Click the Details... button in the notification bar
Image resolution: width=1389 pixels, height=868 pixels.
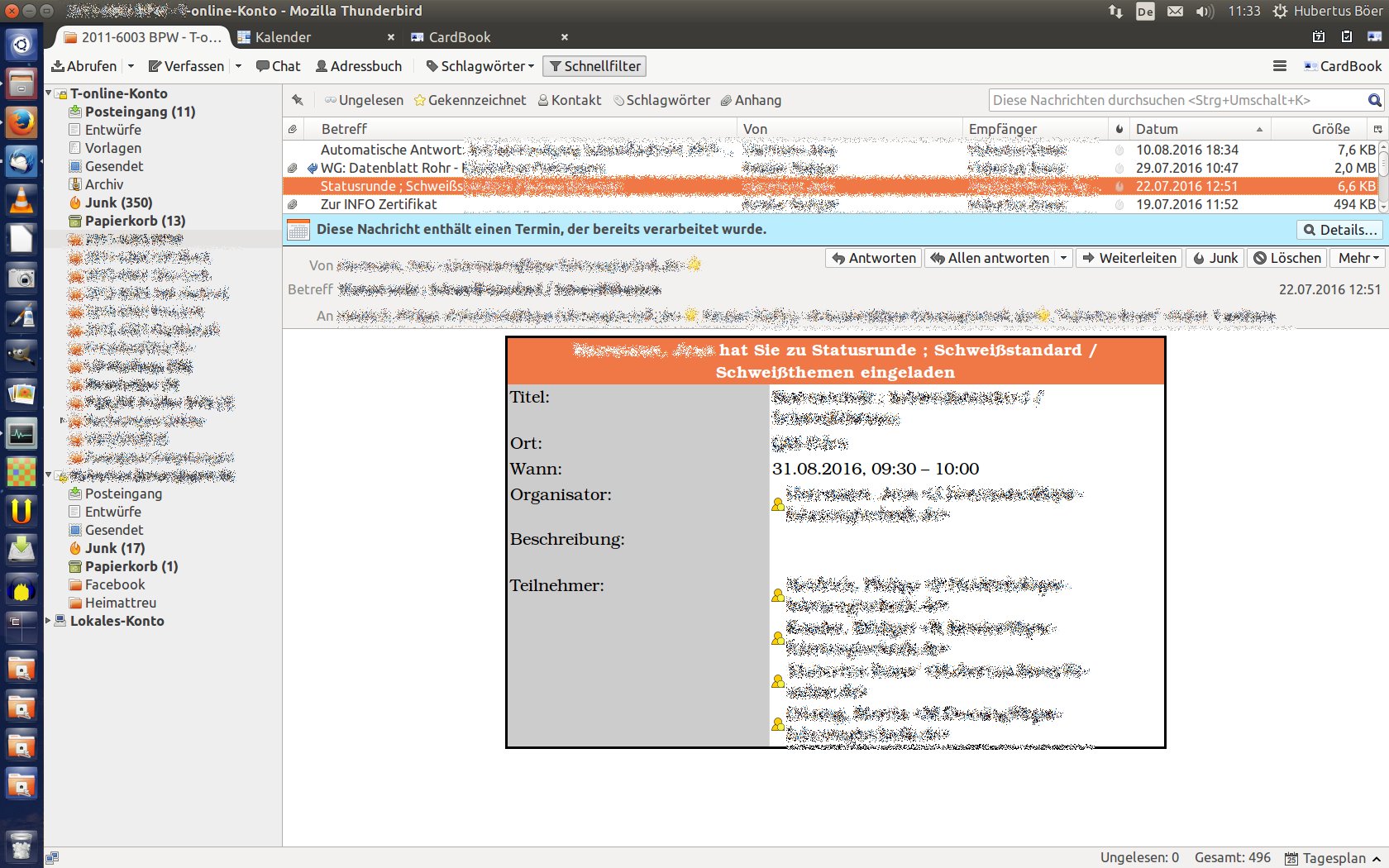coord(1339,230)
